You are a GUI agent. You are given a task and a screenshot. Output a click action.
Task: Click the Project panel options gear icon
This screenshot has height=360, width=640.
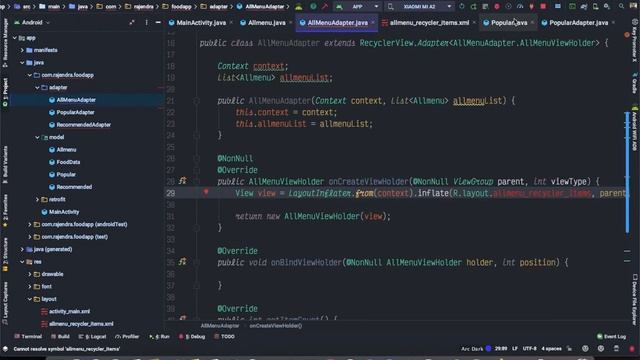pyautogui.click(x=146, y=23)
